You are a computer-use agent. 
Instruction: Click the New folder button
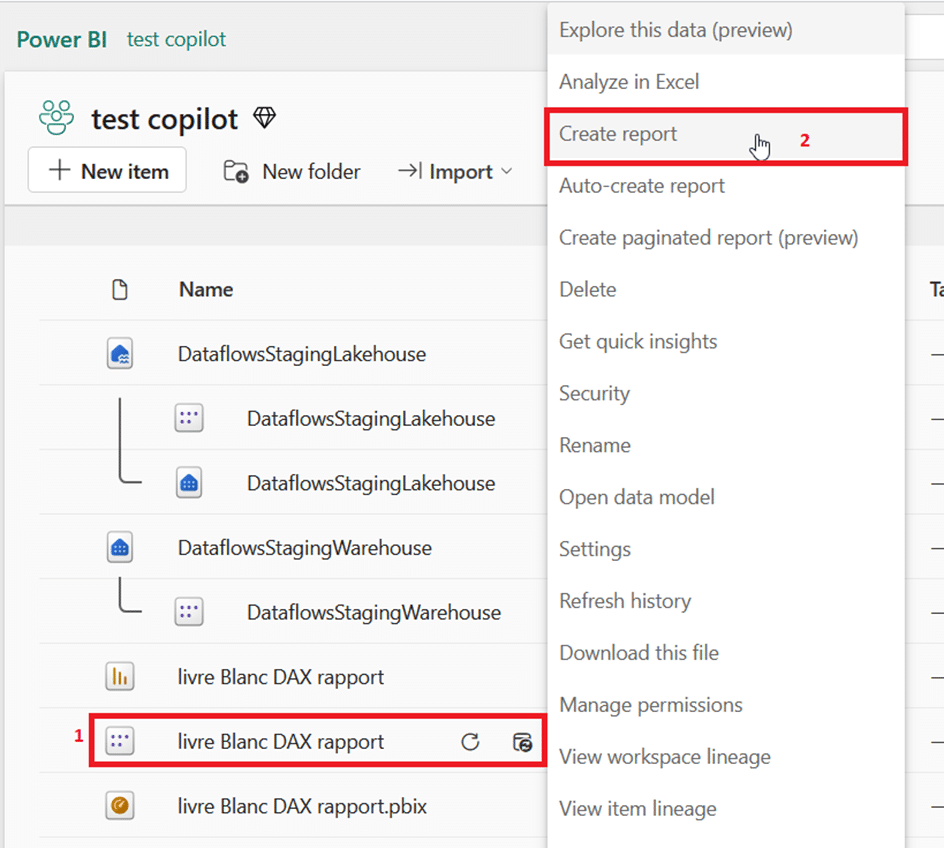click(292, 172)
